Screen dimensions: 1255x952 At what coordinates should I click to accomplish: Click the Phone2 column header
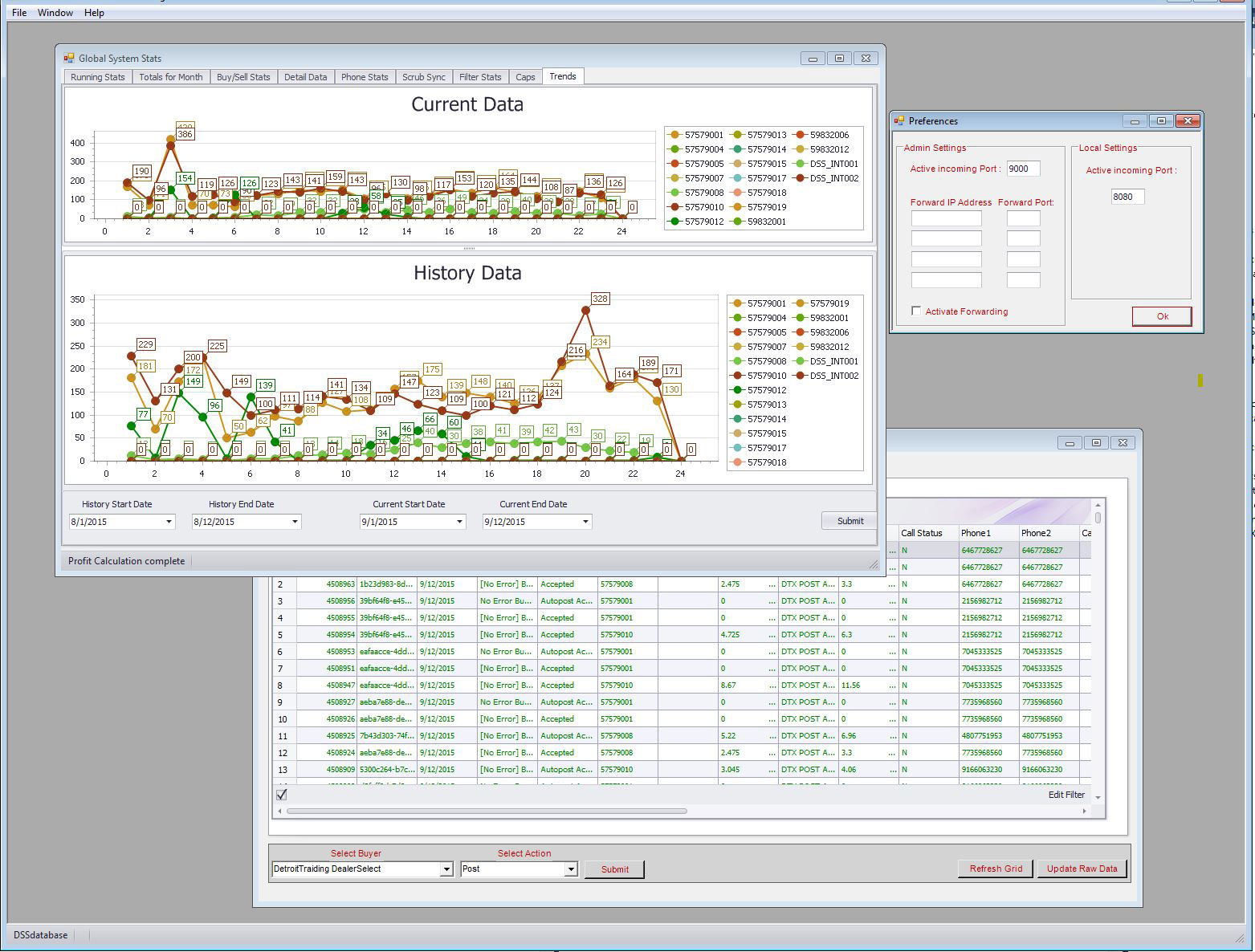(1049, 533)
